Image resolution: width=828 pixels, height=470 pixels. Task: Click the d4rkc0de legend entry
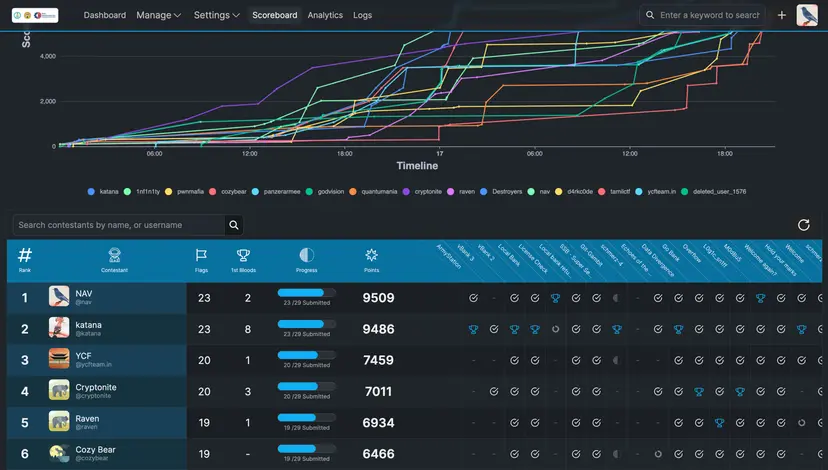(x=573, y=192)
